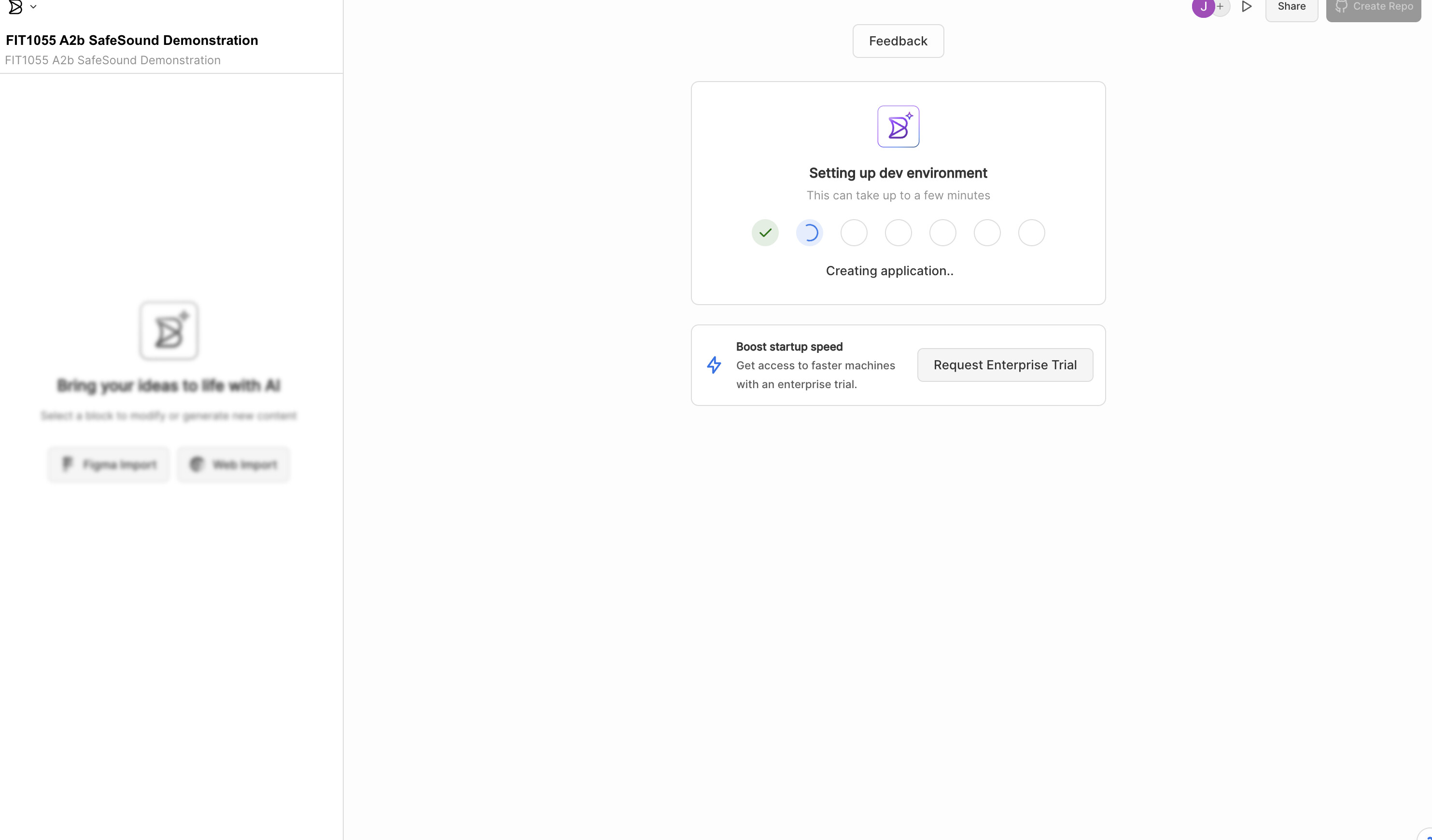Click the Figma Import button

[109, 464]
